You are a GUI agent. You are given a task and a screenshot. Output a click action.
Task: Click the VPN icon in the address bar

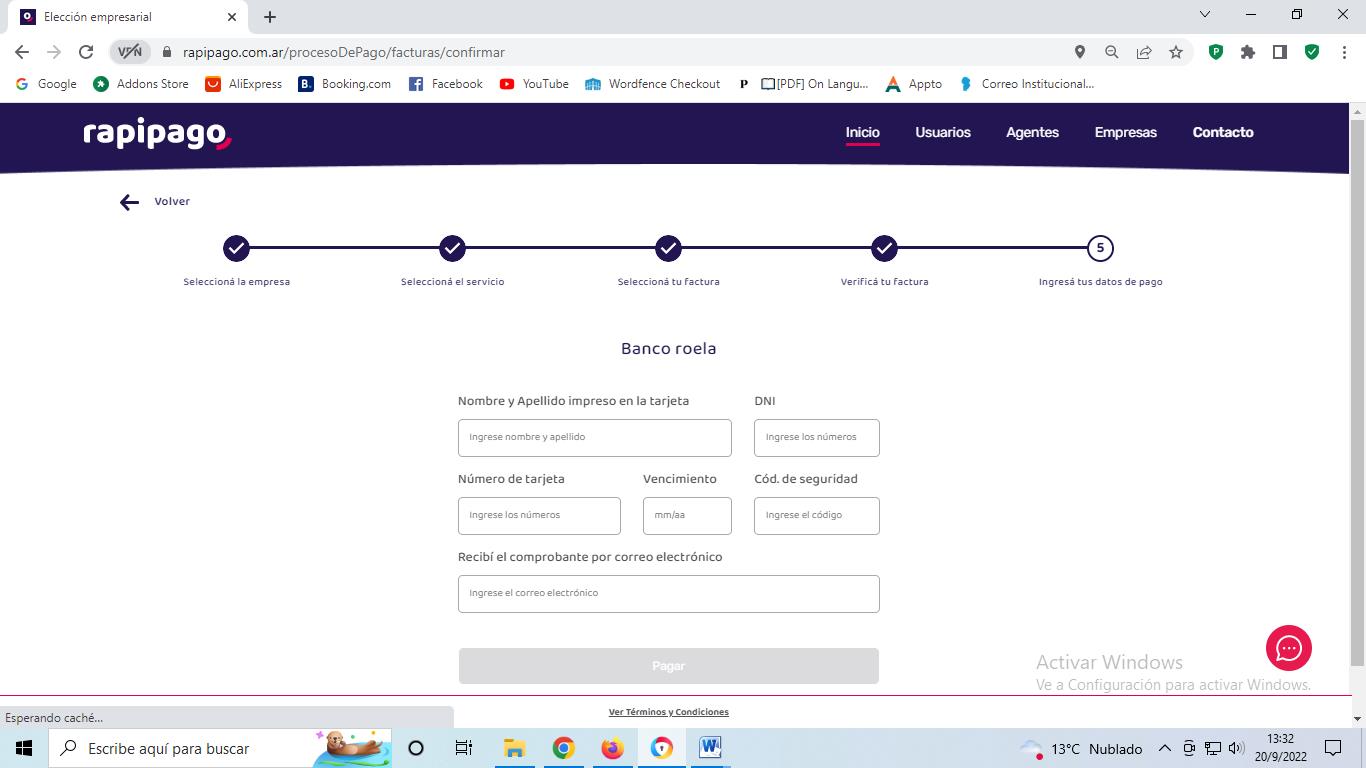pyautogui.click(x=130, y=52)
